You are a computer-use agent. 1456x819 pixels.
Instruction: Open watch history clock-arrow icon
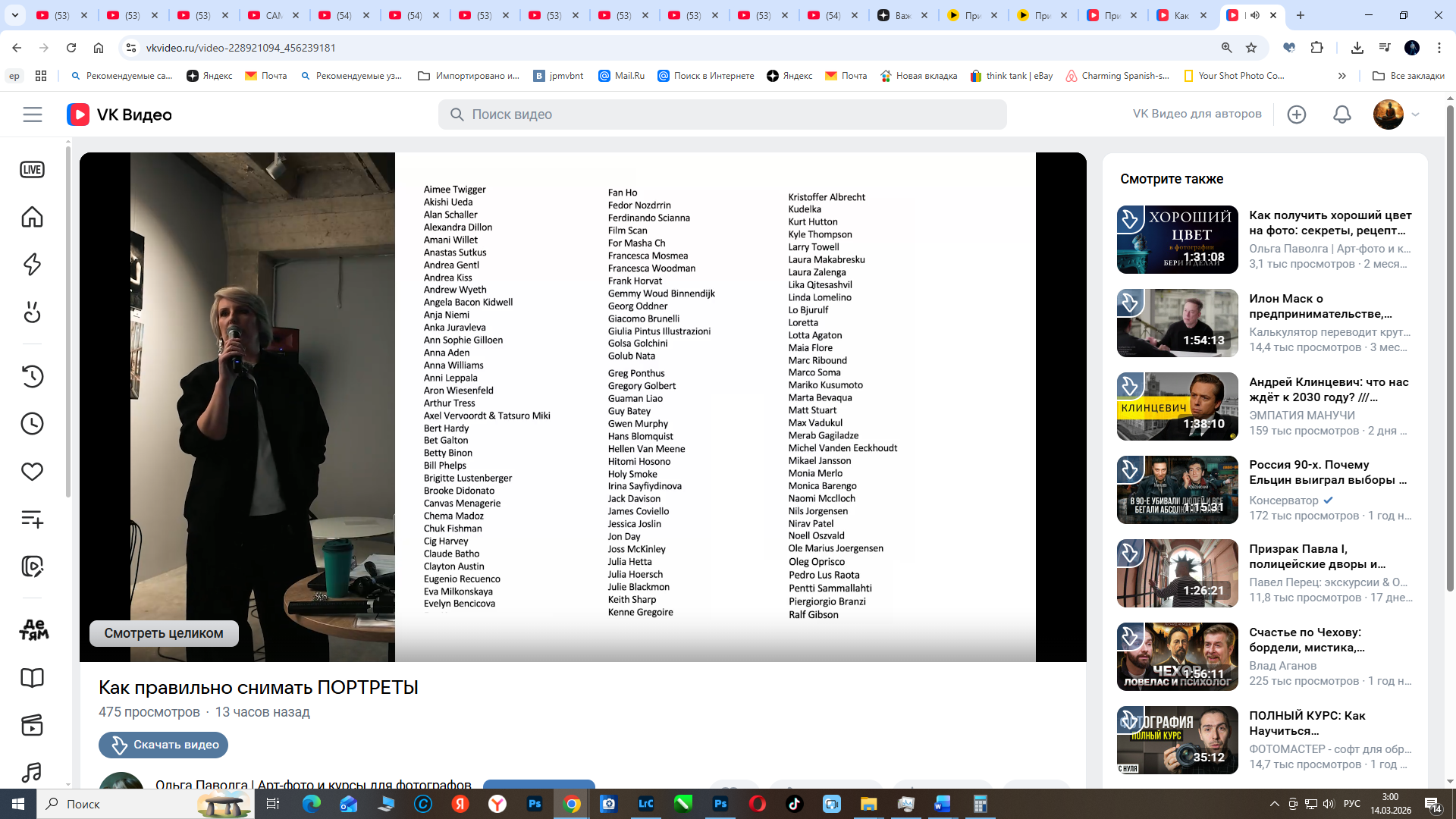(32, 376)
